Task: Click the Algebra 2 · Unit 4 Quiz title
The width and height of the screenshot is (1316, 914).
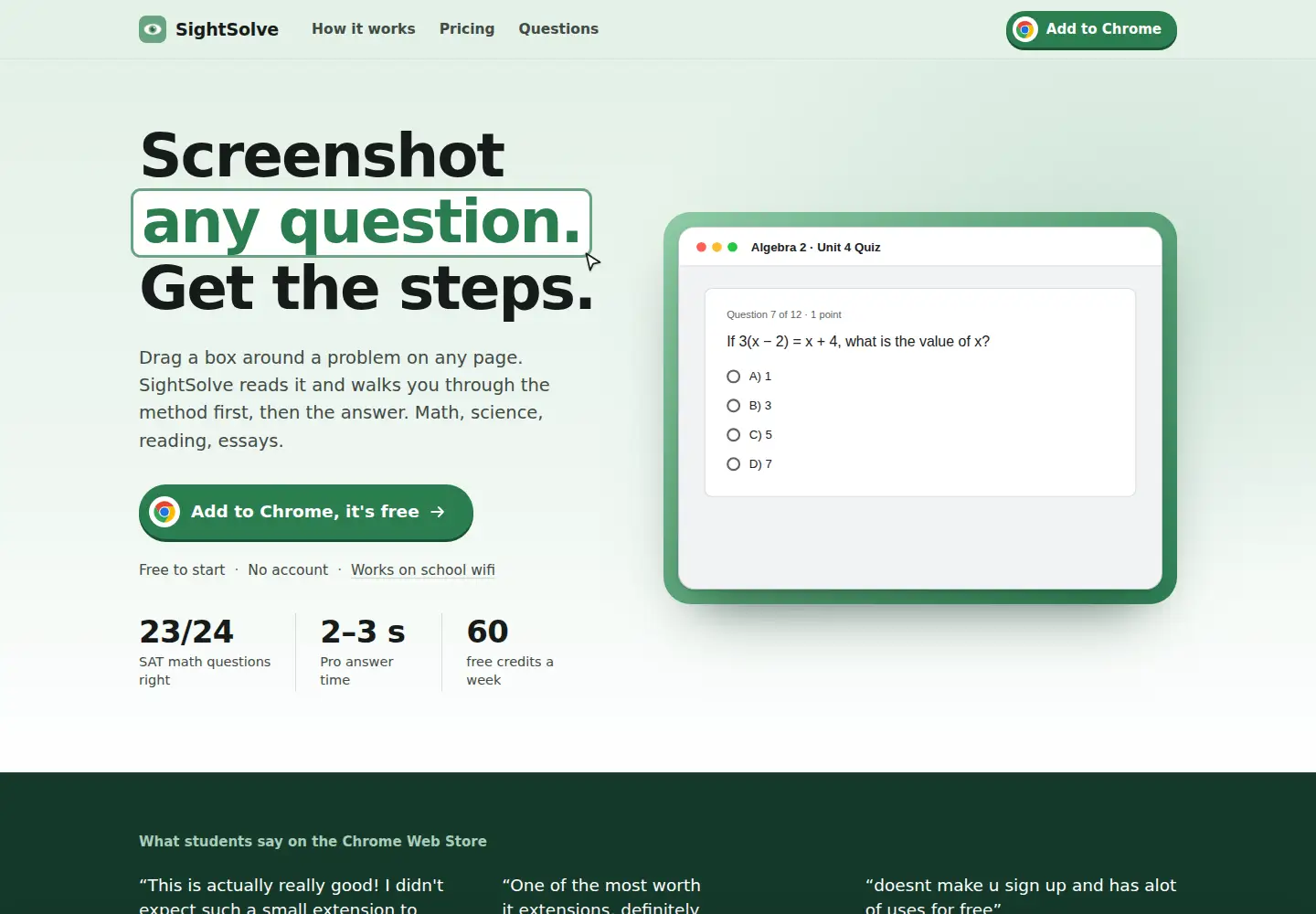Action: (816, 247)
